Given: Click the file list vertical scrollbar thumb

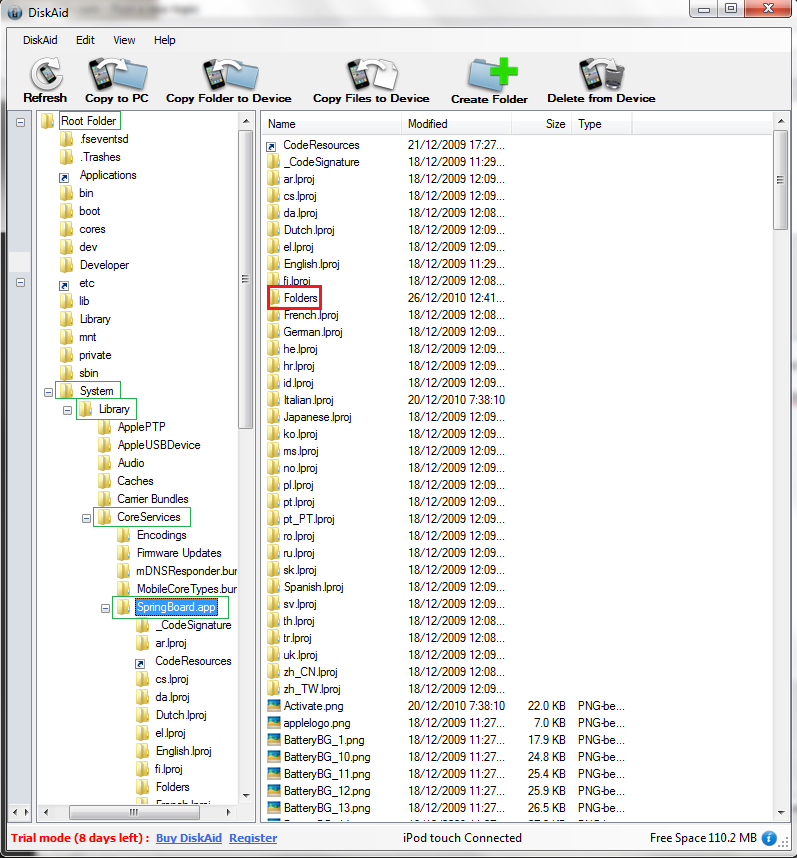Looking at the screenshot, I should [x=781, y=180].
